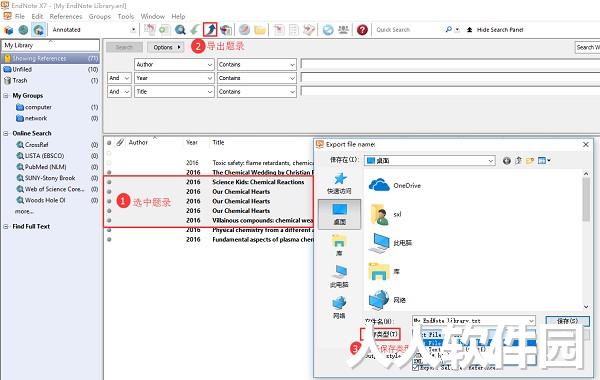
Task: Click Hide Search Panel button
Action: [x=495, y=29]
